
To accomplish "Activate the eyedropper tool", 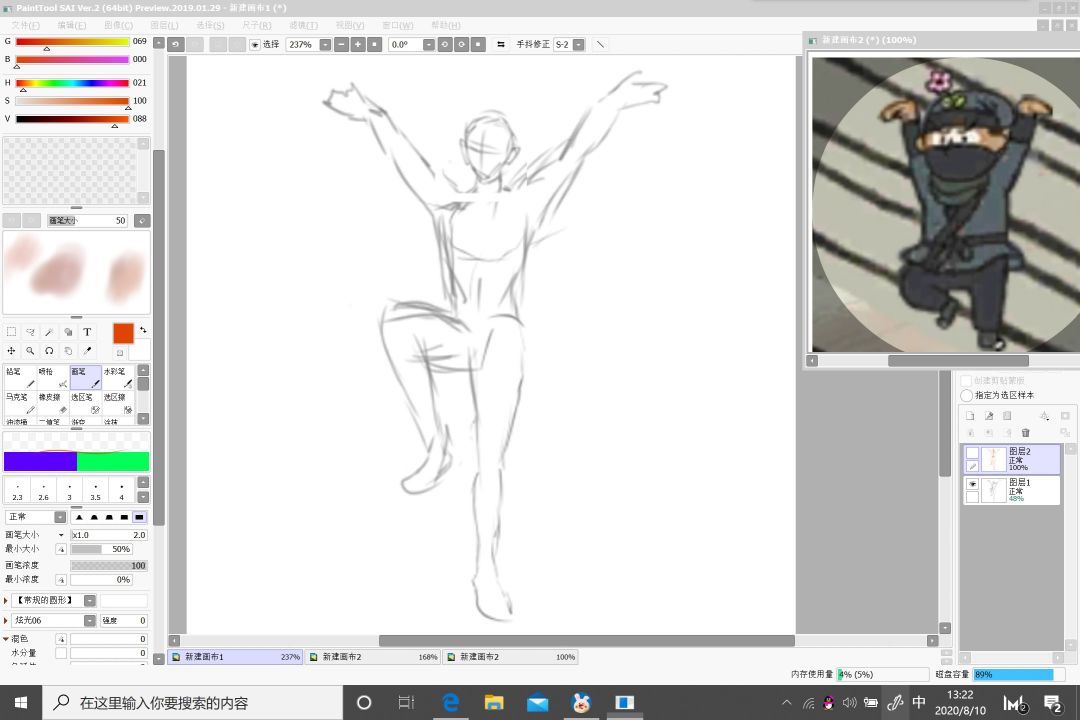I will (x=87, y=351).
